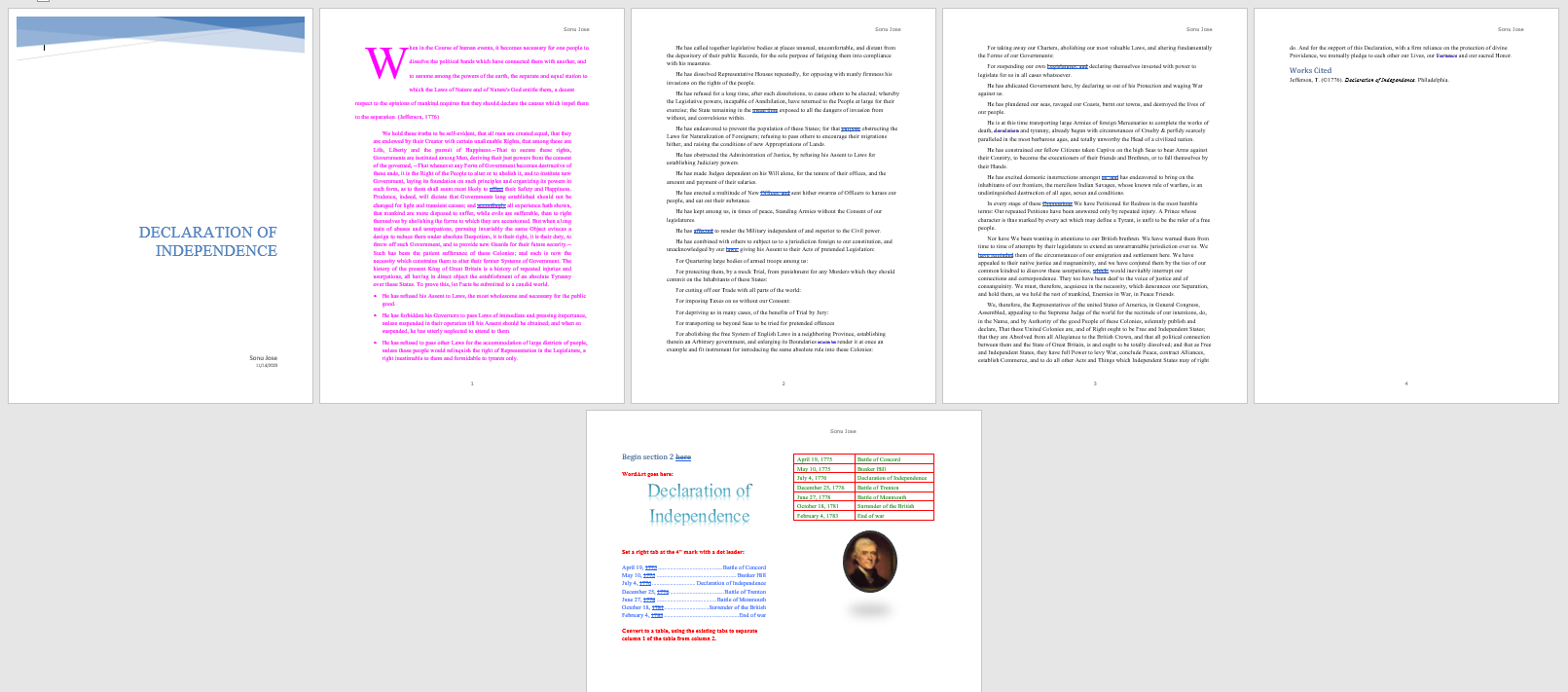Click the 'Begin section 2' heading

(x=655, y=456)
